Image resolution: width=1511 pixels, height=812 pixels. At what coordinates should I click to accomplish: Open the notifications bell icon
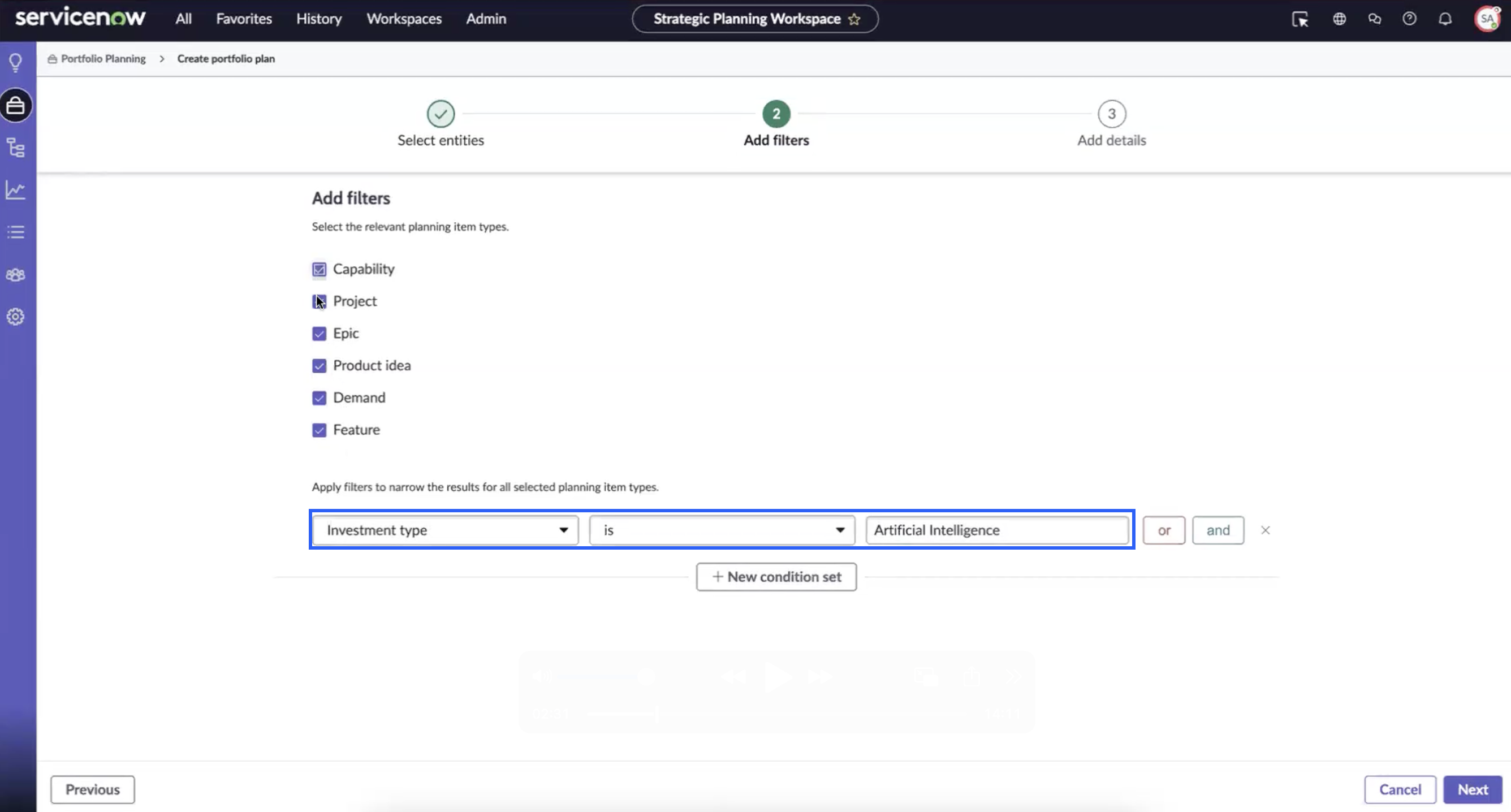coord(1445,19)
